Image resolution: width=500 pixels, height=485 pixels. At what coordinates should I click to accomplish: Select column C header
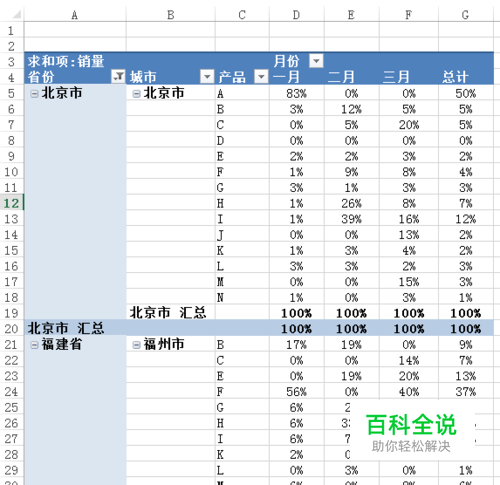click(x=242, y=15)
